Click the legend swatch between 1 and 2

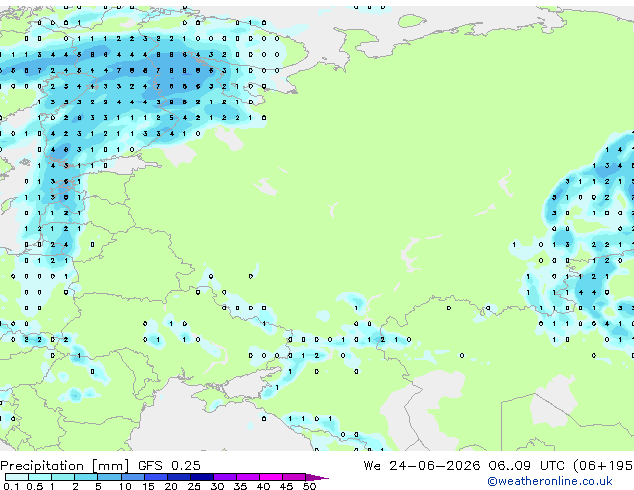(x=63, y=477)
